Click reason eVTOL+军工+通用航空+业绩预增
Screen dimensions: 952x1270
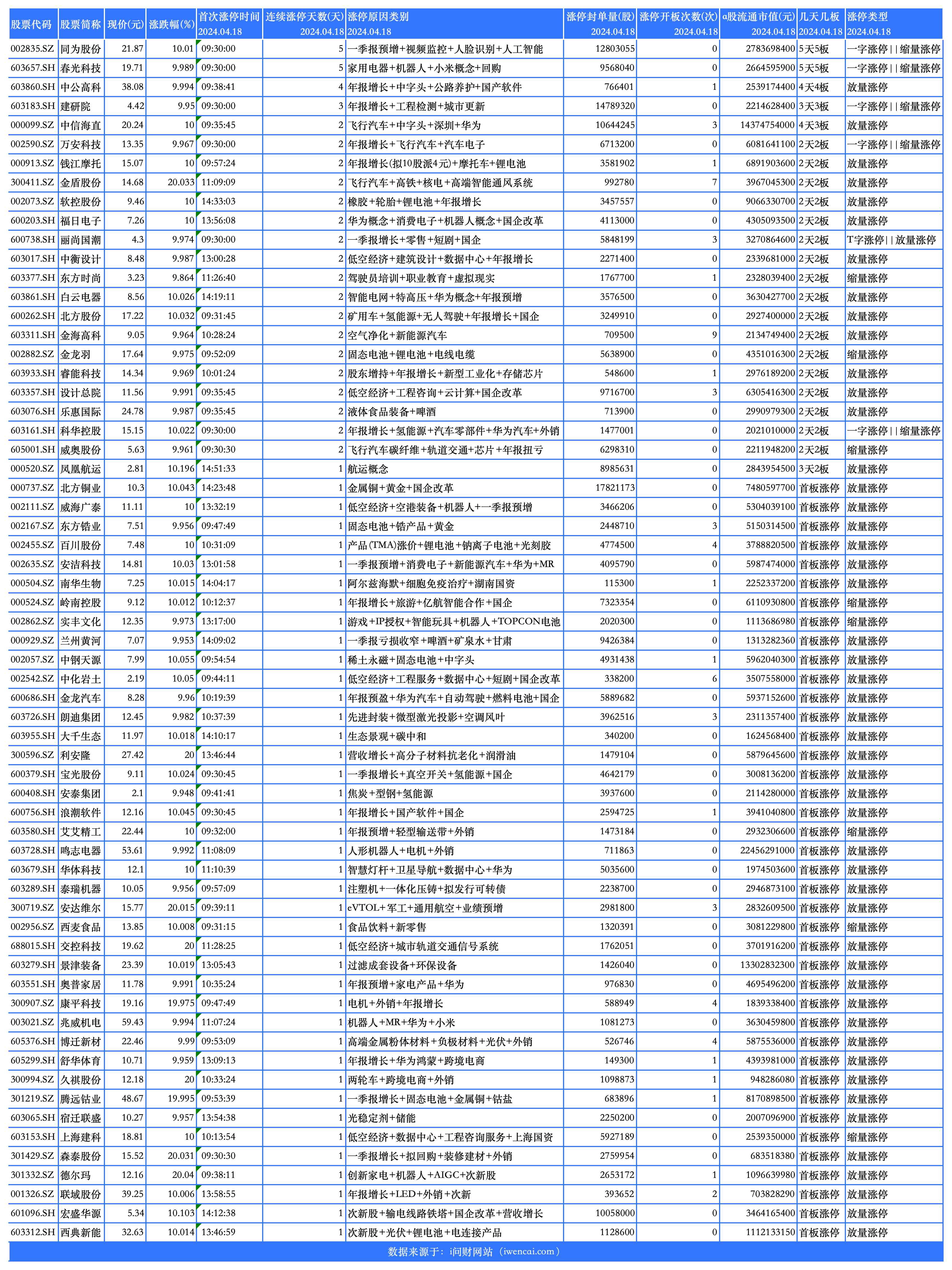click(x=425, y=908)
